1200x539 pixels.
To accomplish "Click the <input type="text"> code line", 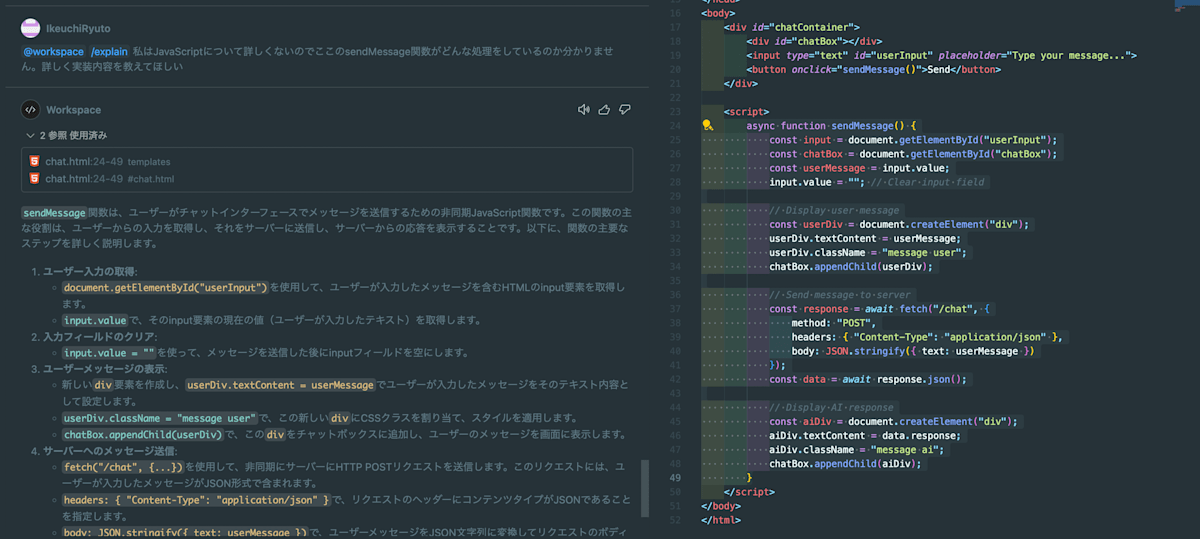I will click(940, 55).
